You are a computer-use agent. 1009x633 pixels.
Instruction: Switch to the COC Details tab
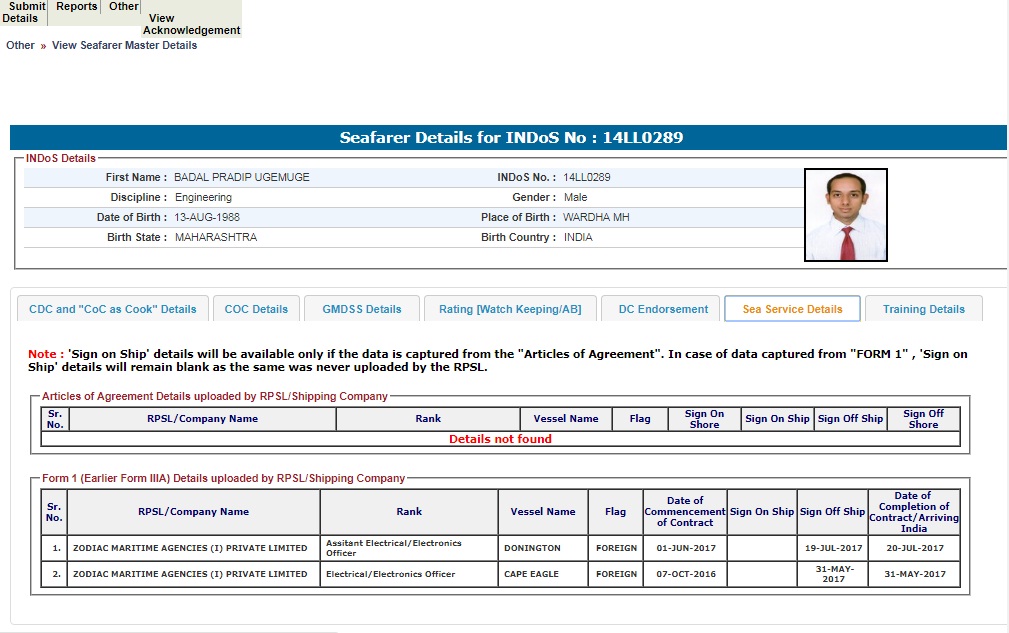pyautogui.click(x=256, y=309)
